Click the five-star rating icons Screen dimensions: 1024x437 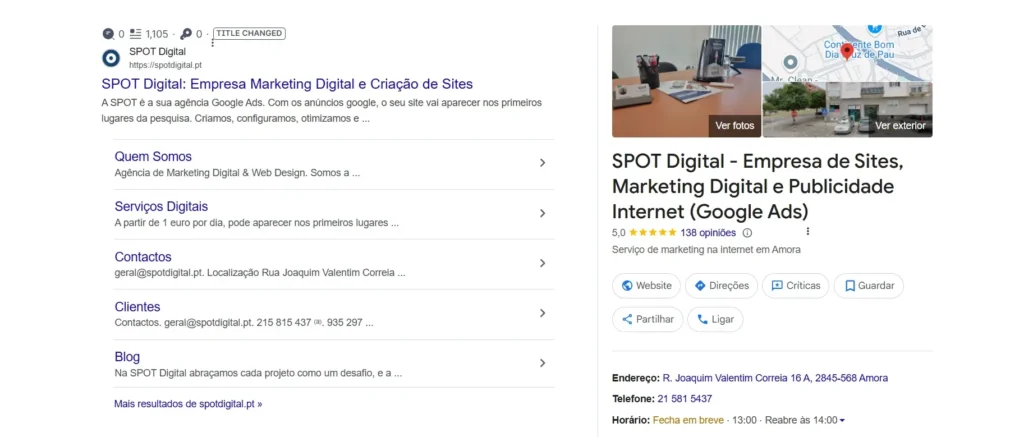(x=653, y=233)
